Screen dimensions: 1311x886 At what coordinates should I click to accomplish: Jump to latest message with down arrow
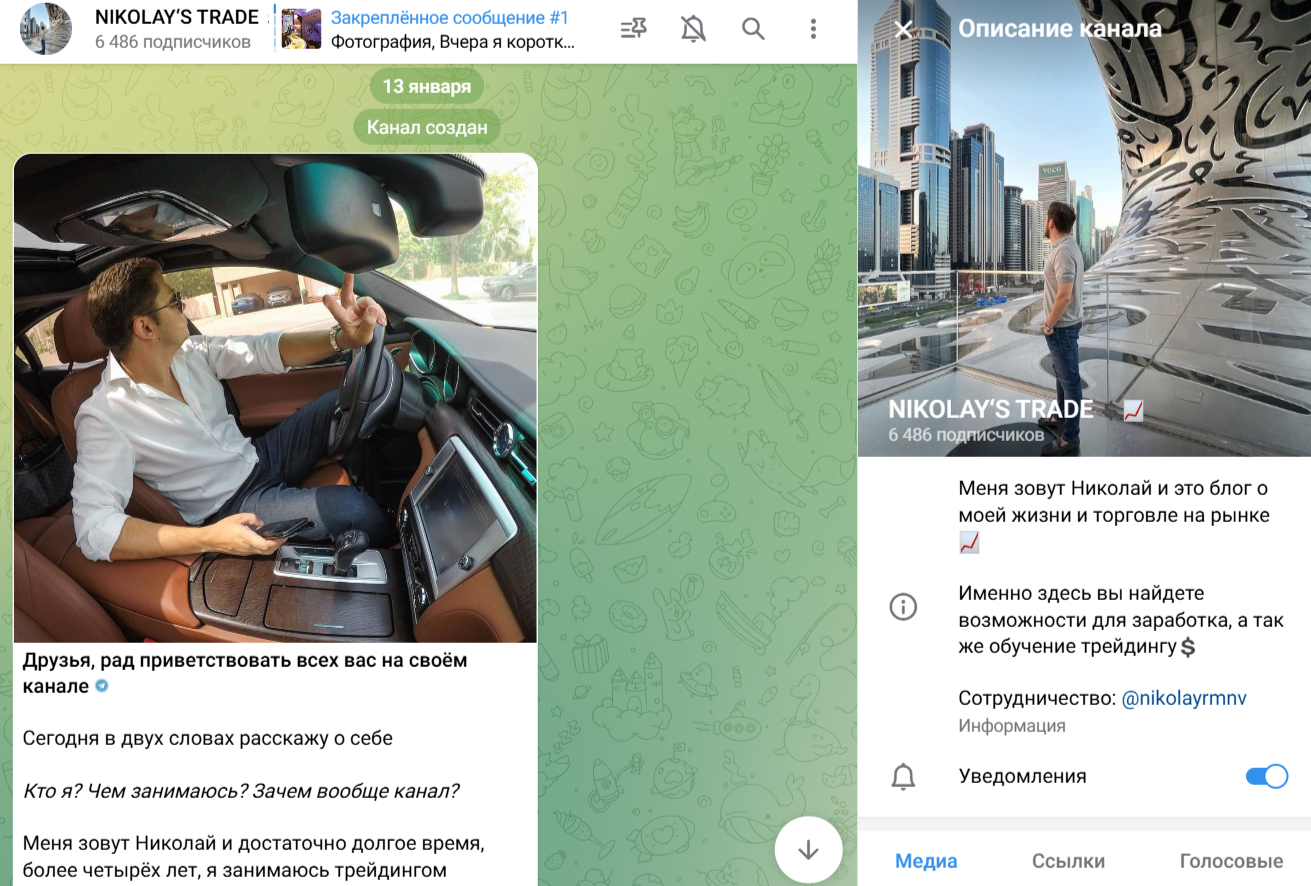pyautogui.click(x=808, y=850)
